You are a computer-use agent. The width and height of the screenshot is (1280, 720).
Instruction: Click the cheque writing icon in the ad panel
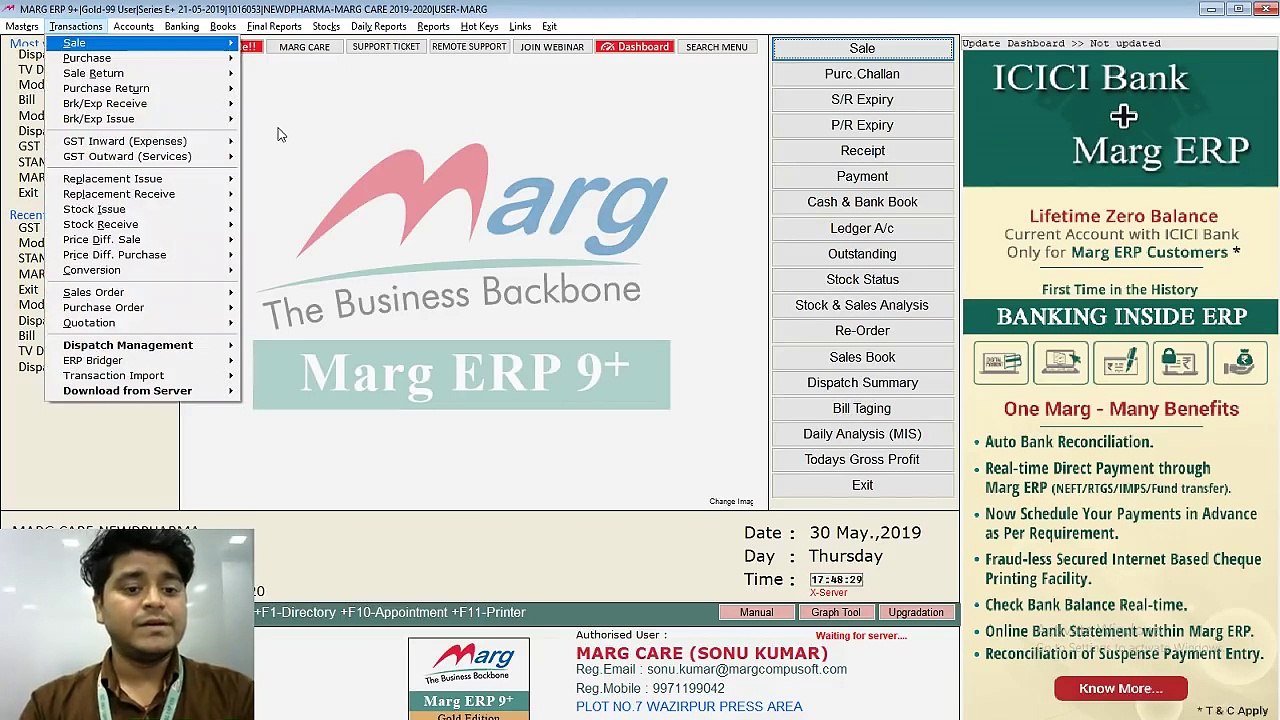coord(1121,362)
